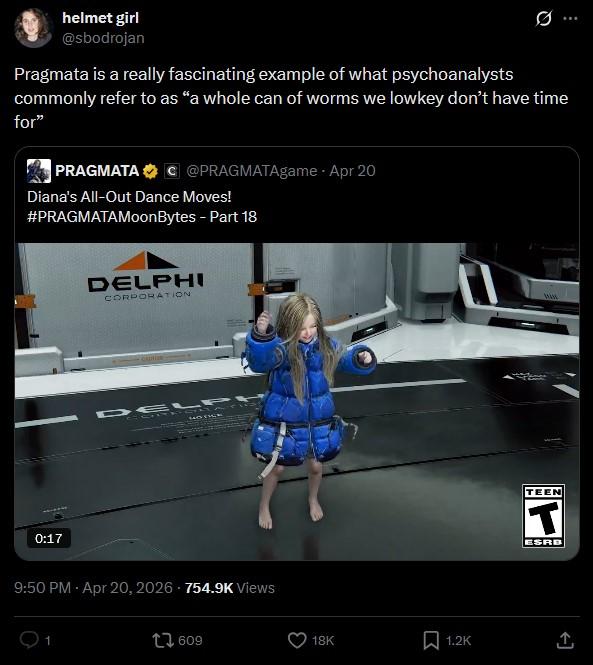Open the Grok slash-circle icon
593x665 pixels.
544,19
